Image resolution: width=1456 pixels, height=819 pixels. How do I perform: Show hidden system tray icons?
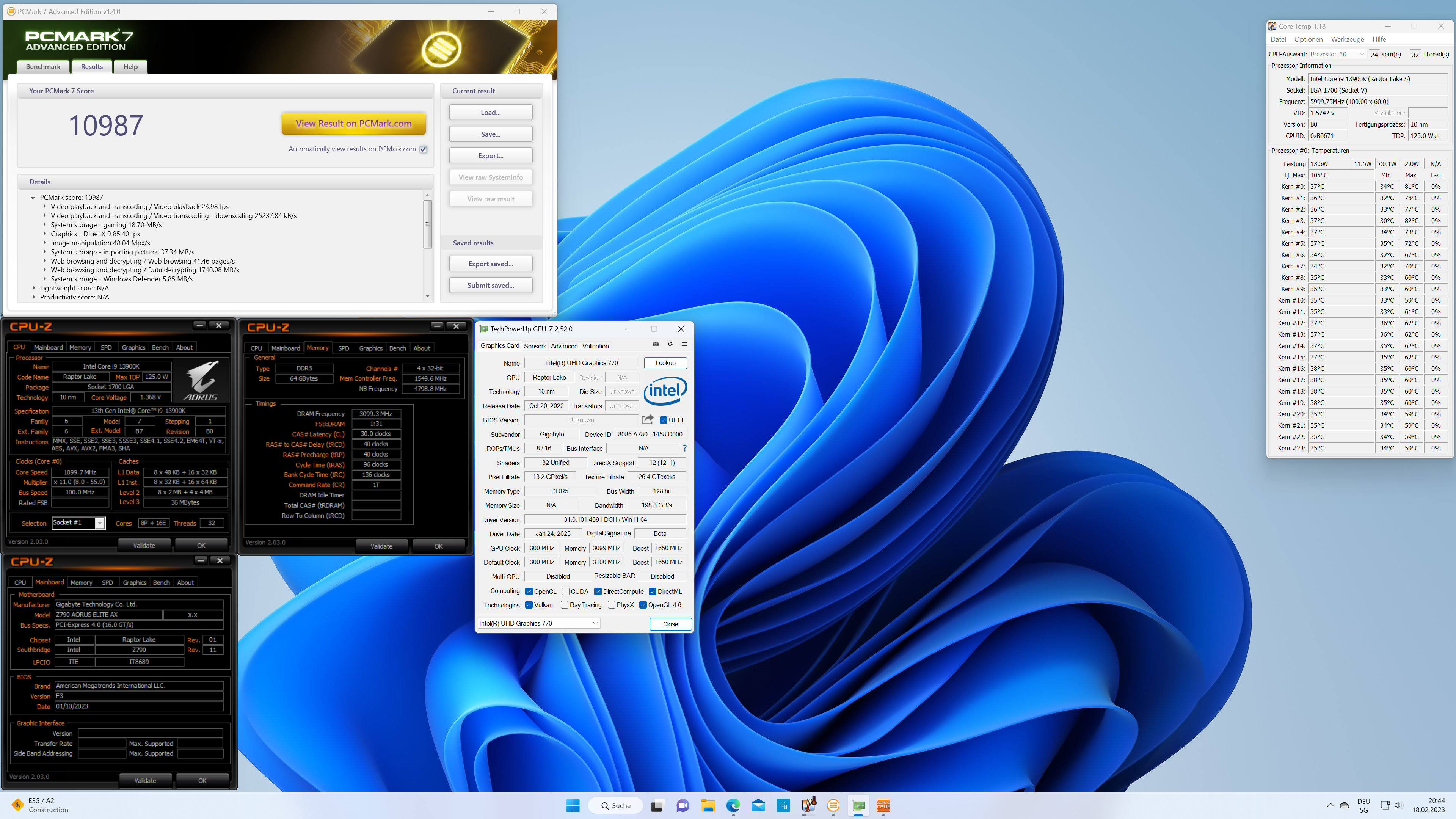tap(1330, 805)
